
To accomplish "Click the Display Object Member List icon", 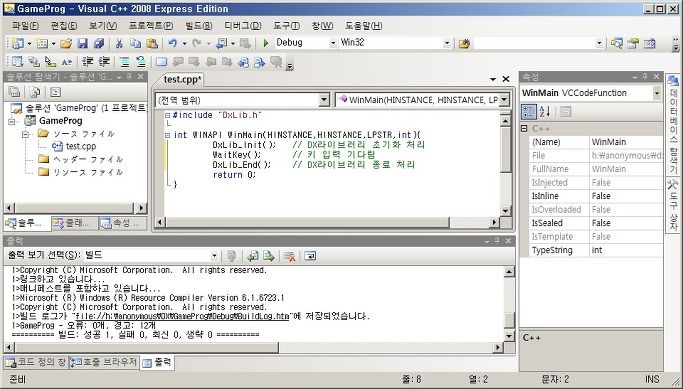I will [17, 62].
